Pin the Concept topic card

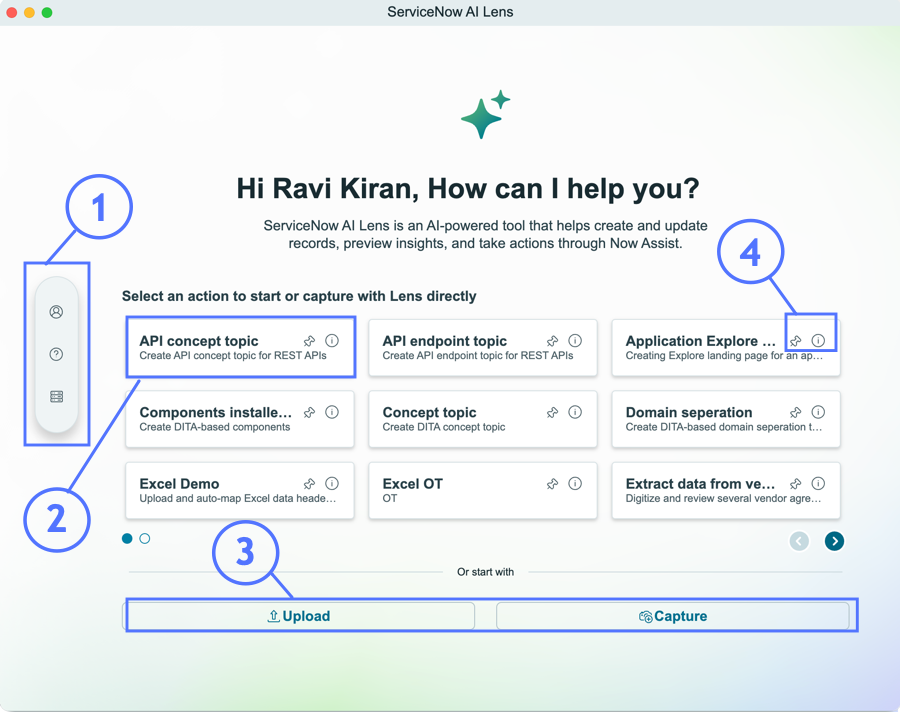coord(552,412)
